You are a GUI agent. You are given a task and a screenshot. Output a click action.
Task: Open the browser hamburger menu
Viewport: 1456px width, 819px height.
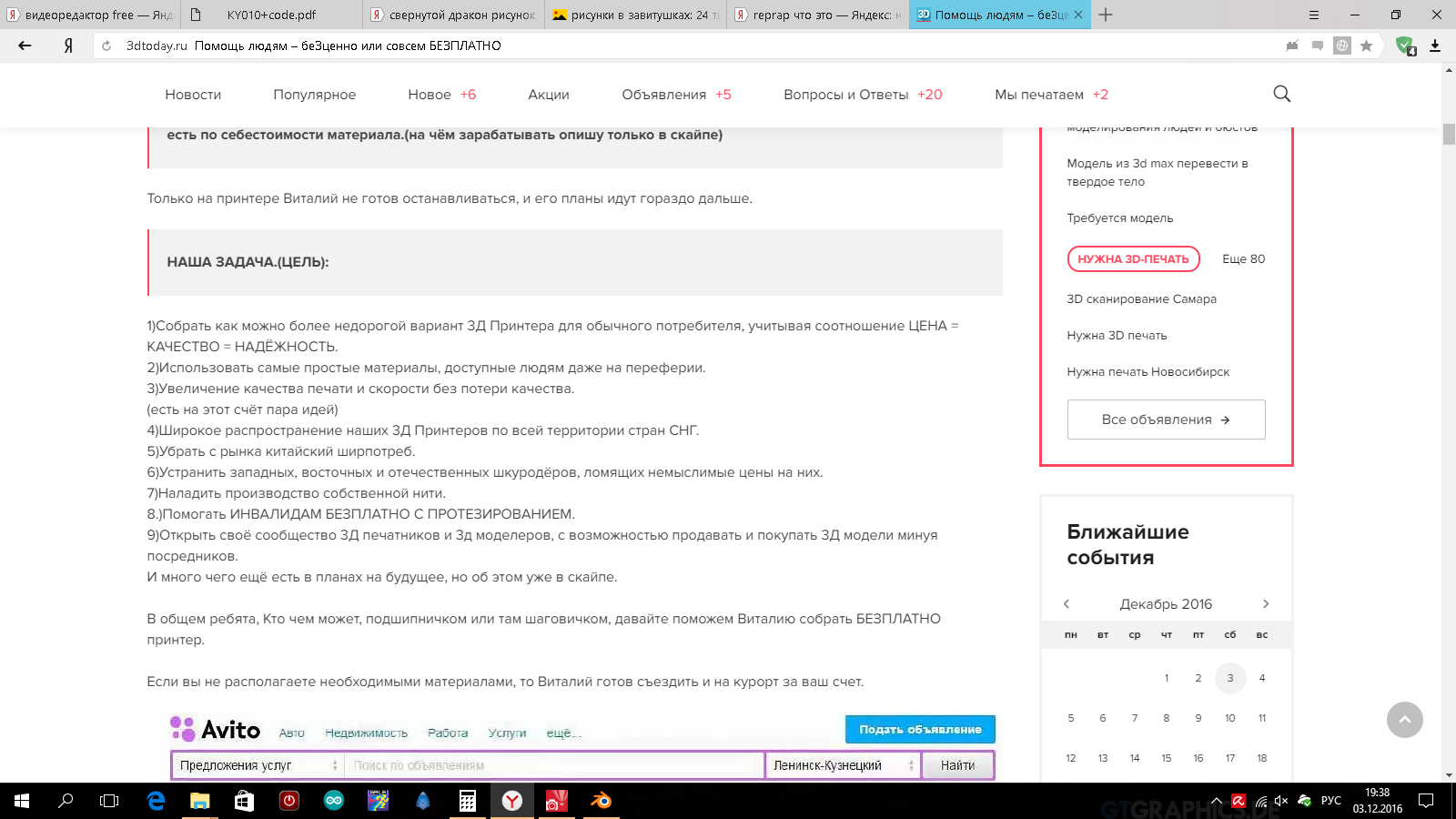[1314, 15]
